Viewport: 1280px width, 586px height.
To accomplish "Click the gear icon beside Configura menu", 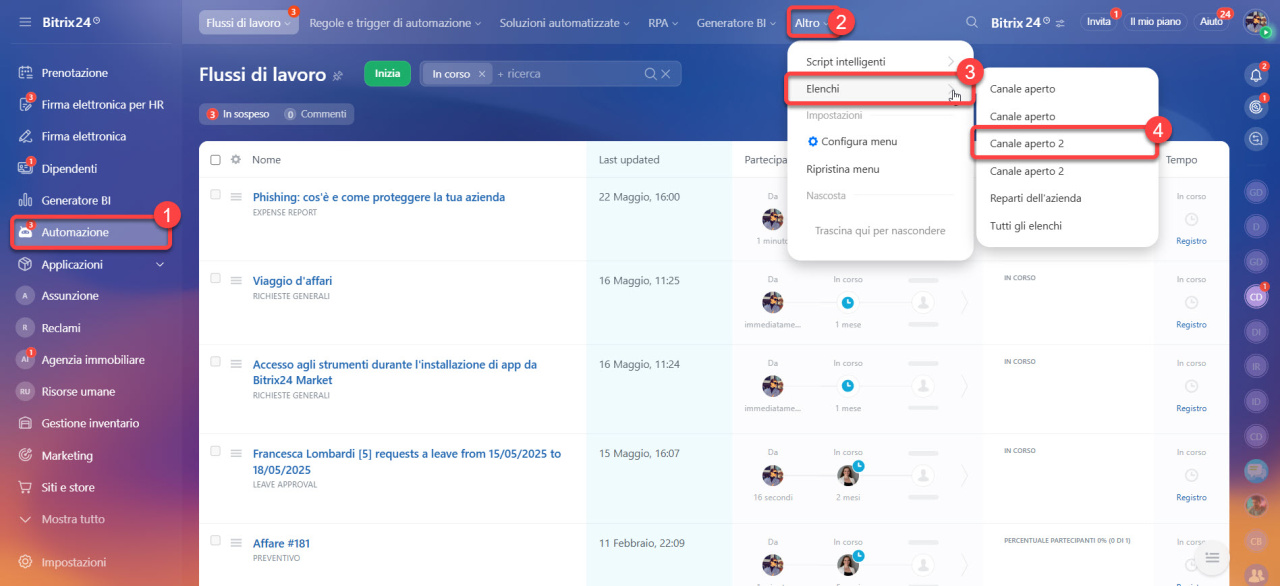I will pyautogui.click(x=813, y=142).
